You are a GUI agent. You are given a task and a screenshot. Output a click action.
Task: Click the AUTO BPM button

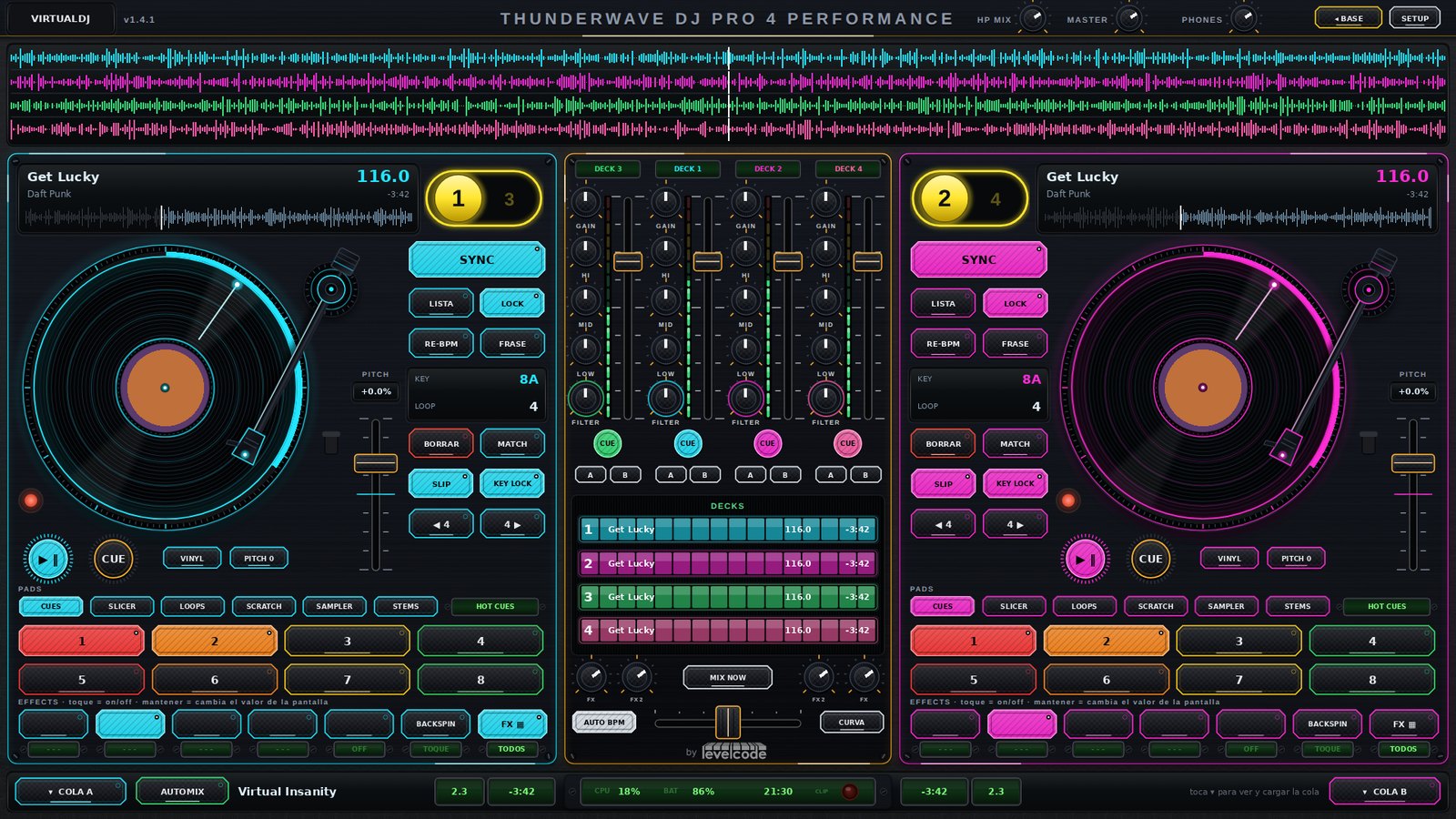point(604,723)
